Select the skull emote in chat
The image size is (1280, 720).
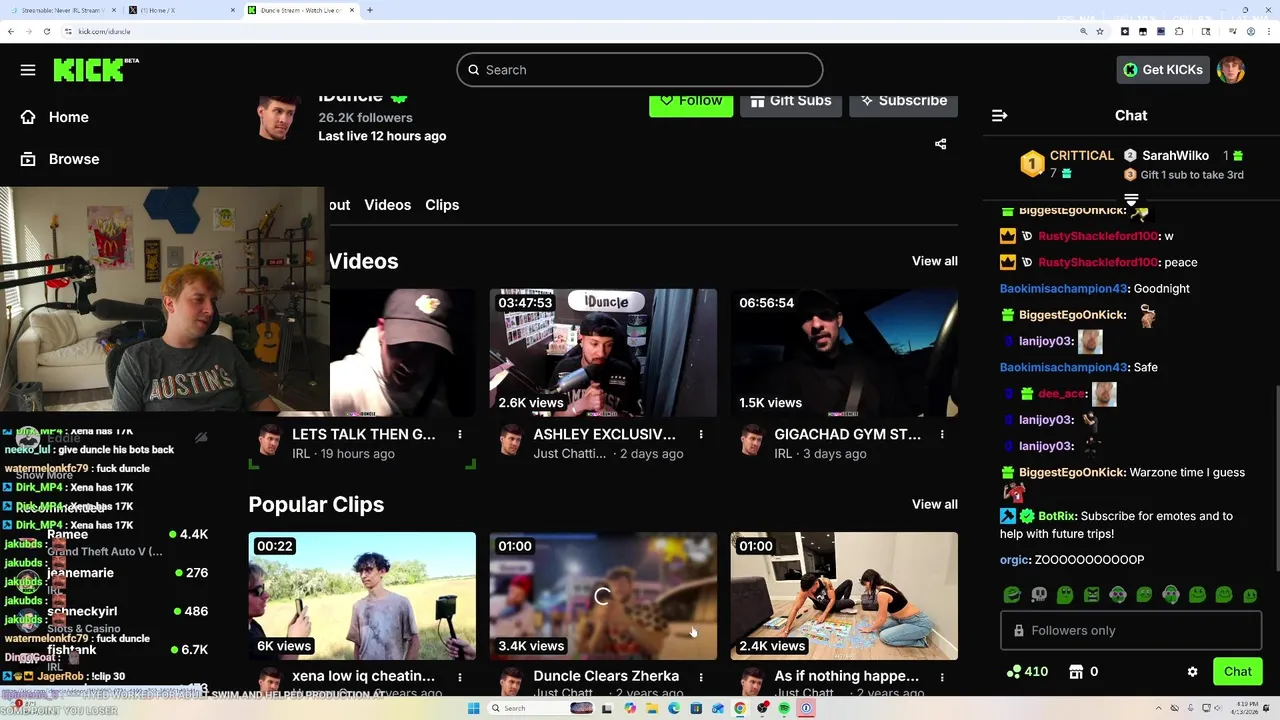click(x=1039, y=595)
